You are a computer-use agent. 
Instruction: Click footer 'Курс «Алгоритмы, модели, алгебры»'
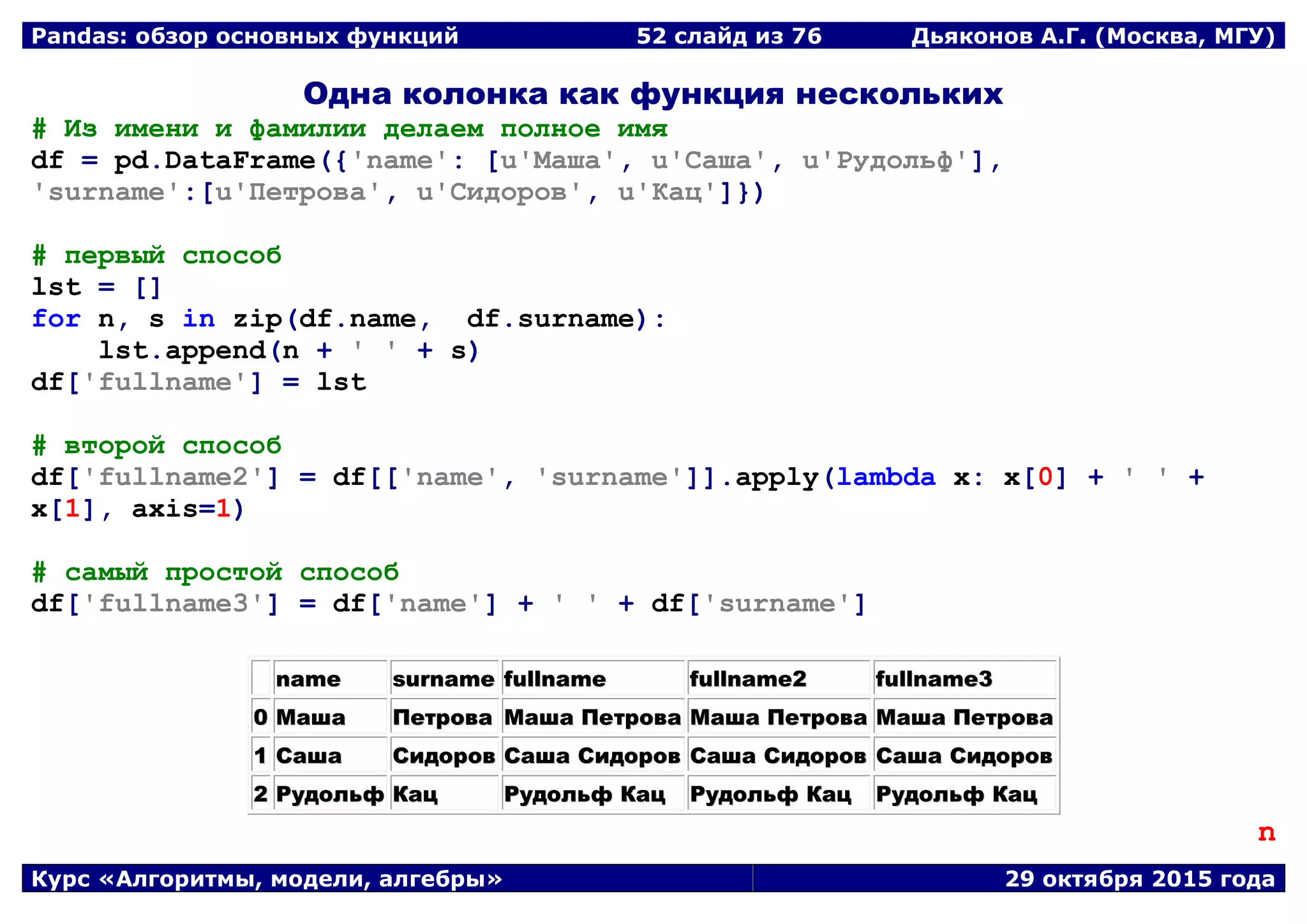point(267,879)
